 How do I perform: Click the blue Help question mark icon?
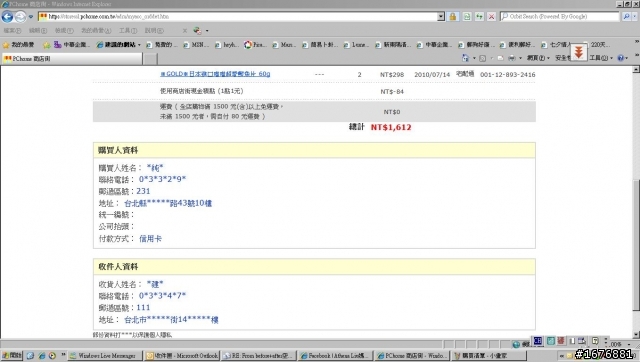pos(621,58)
